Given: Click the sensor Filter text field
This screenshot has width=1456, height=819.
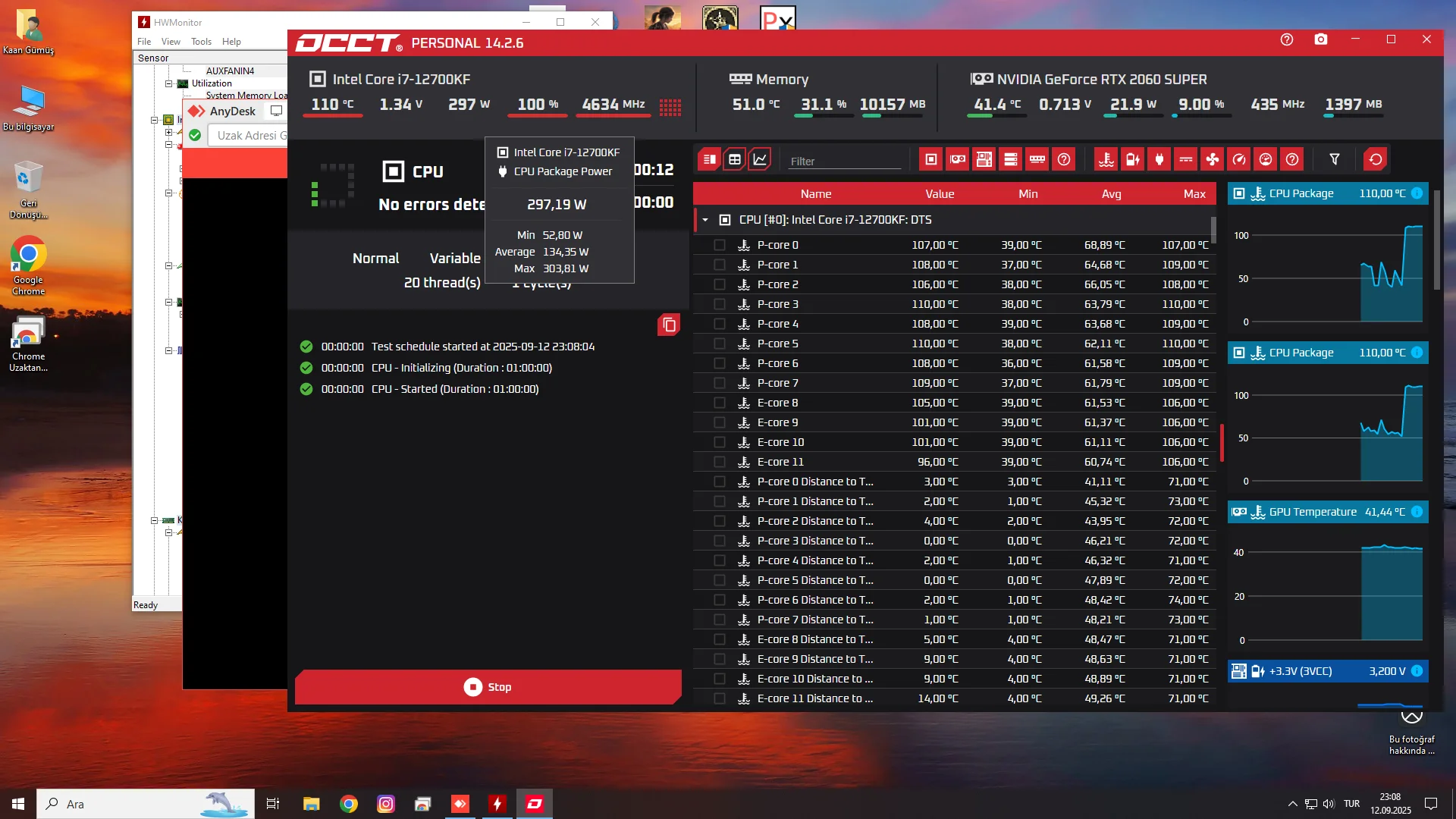Looking at the screenshot, I should [843, 161].
